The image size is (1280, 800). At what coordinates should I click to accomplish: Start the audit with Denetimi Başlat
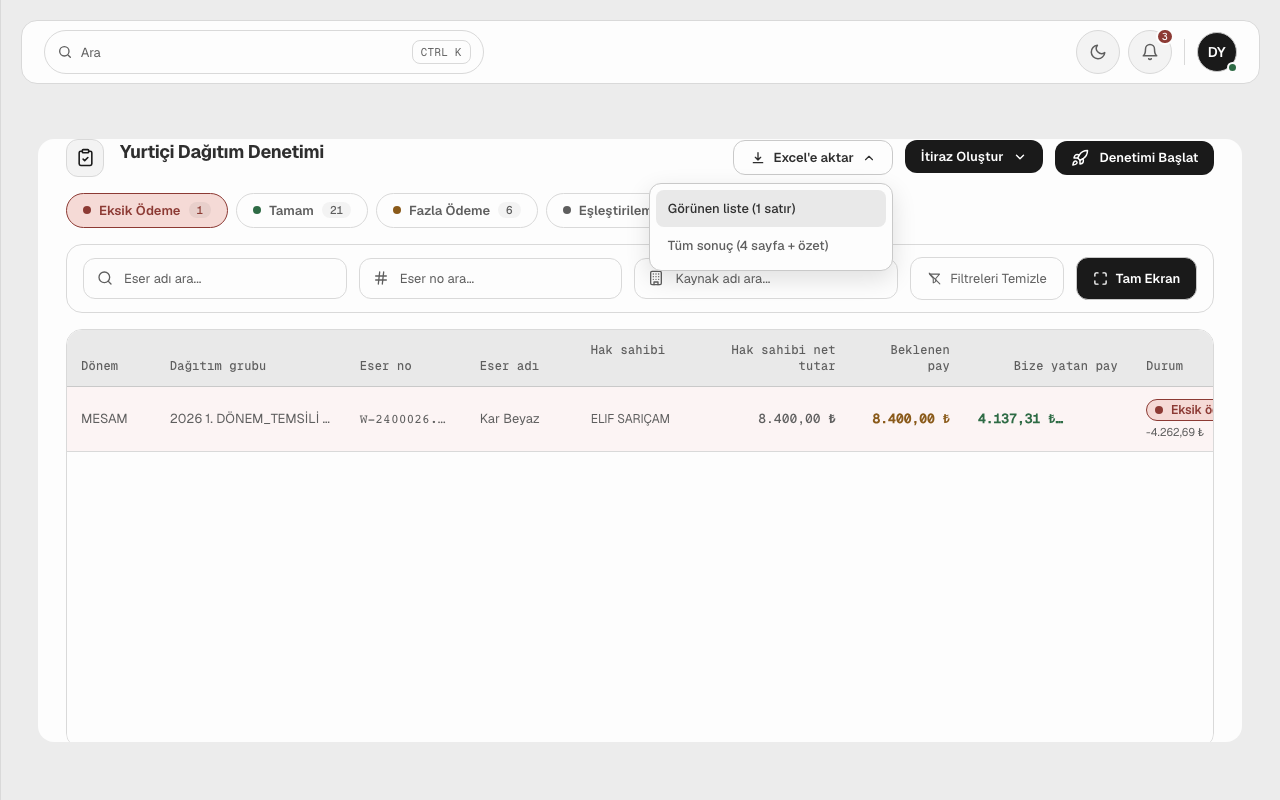pos(1134,157)
